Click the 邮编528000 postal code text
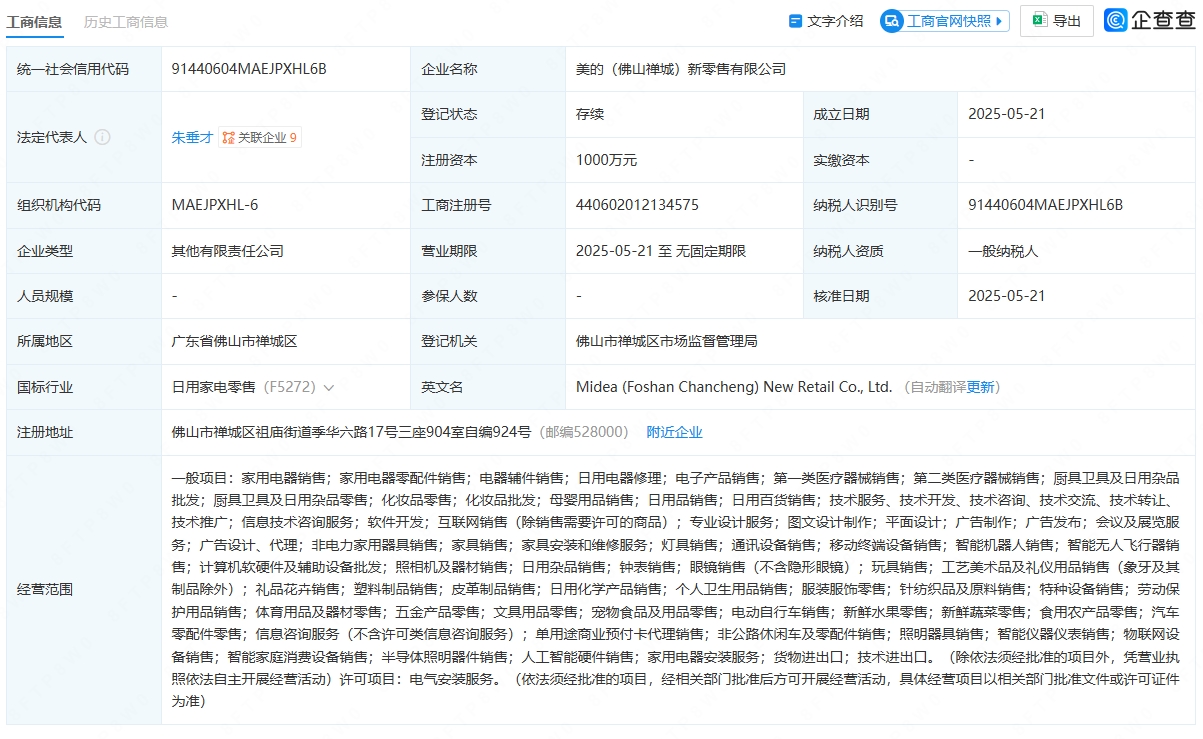 click(584, 432)
